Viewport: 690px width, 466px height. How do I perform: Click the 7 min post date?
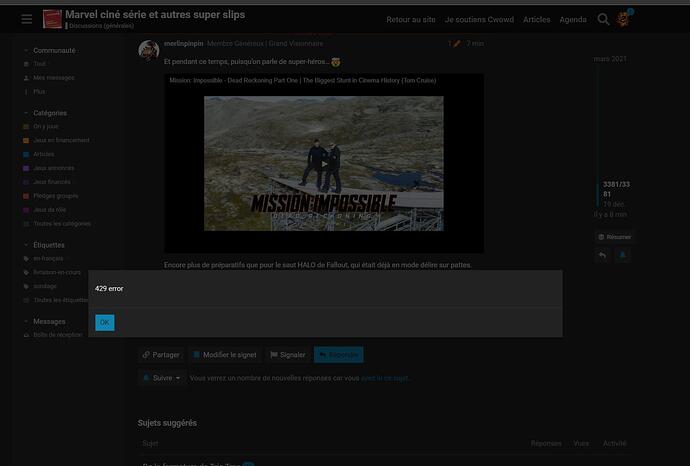tap(475, 44)
